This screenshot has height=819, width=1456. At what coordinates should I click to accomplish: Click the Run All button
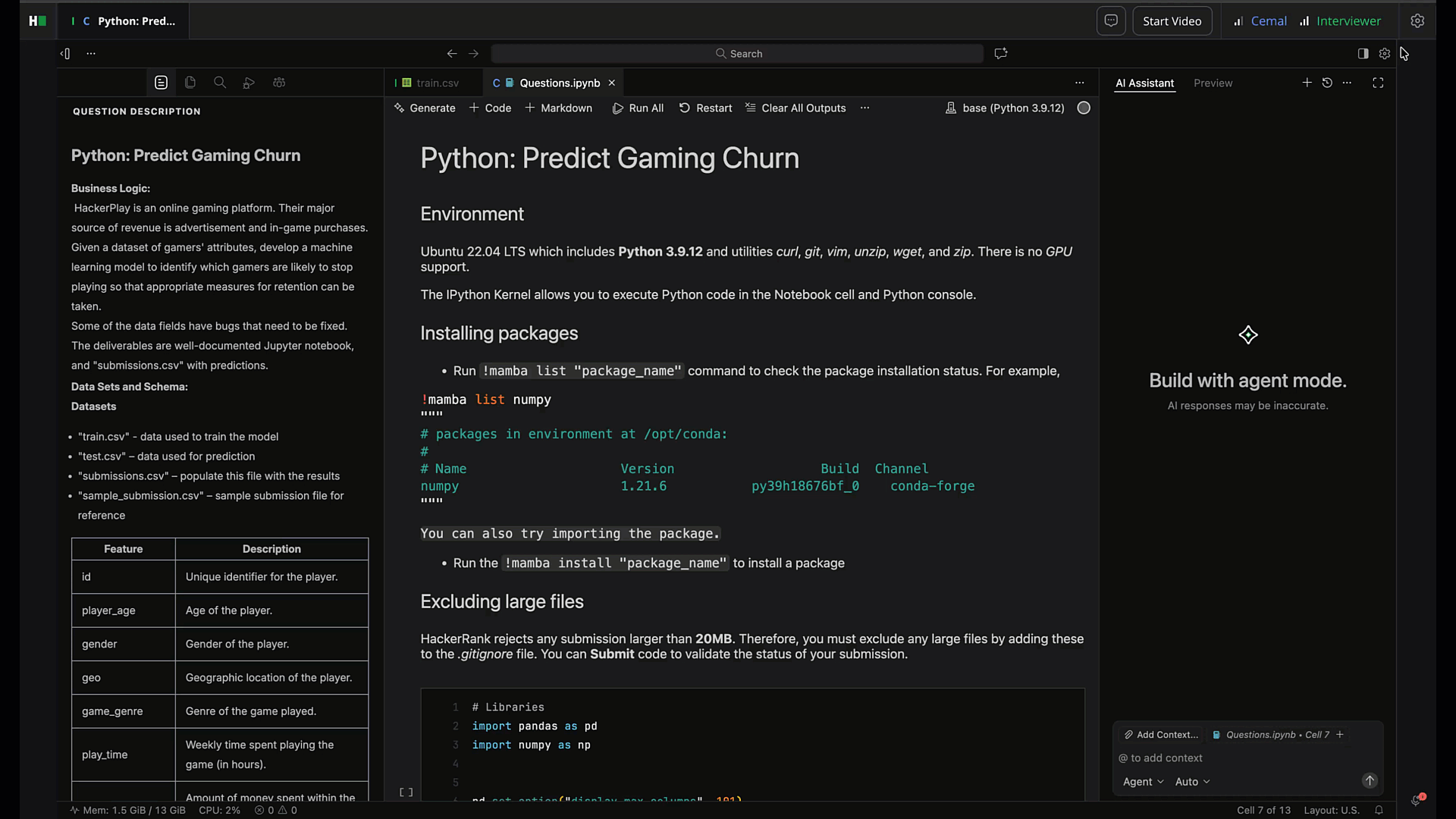637,108
